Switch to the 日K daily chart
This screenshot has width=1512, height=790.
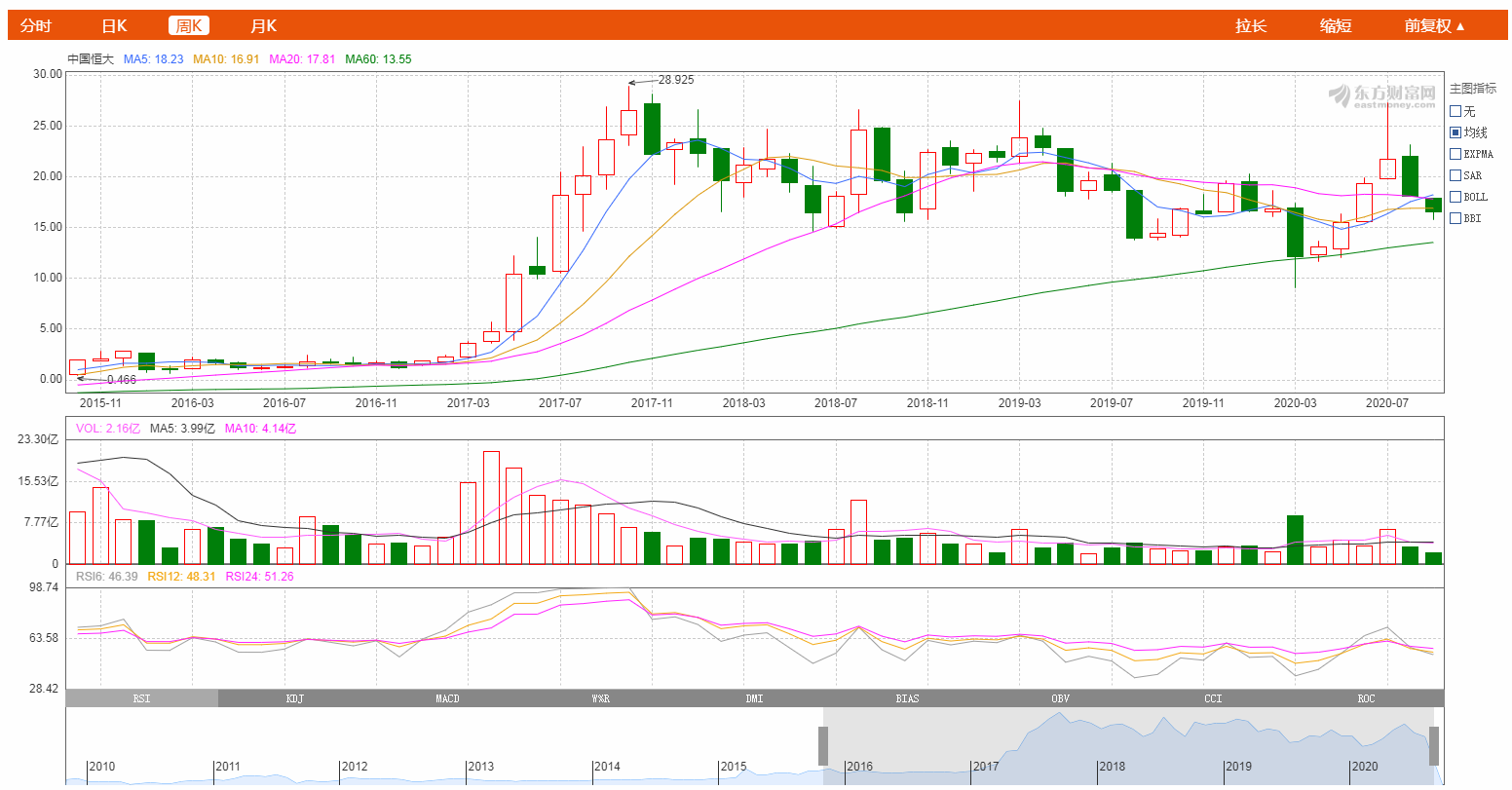point(114,26)
